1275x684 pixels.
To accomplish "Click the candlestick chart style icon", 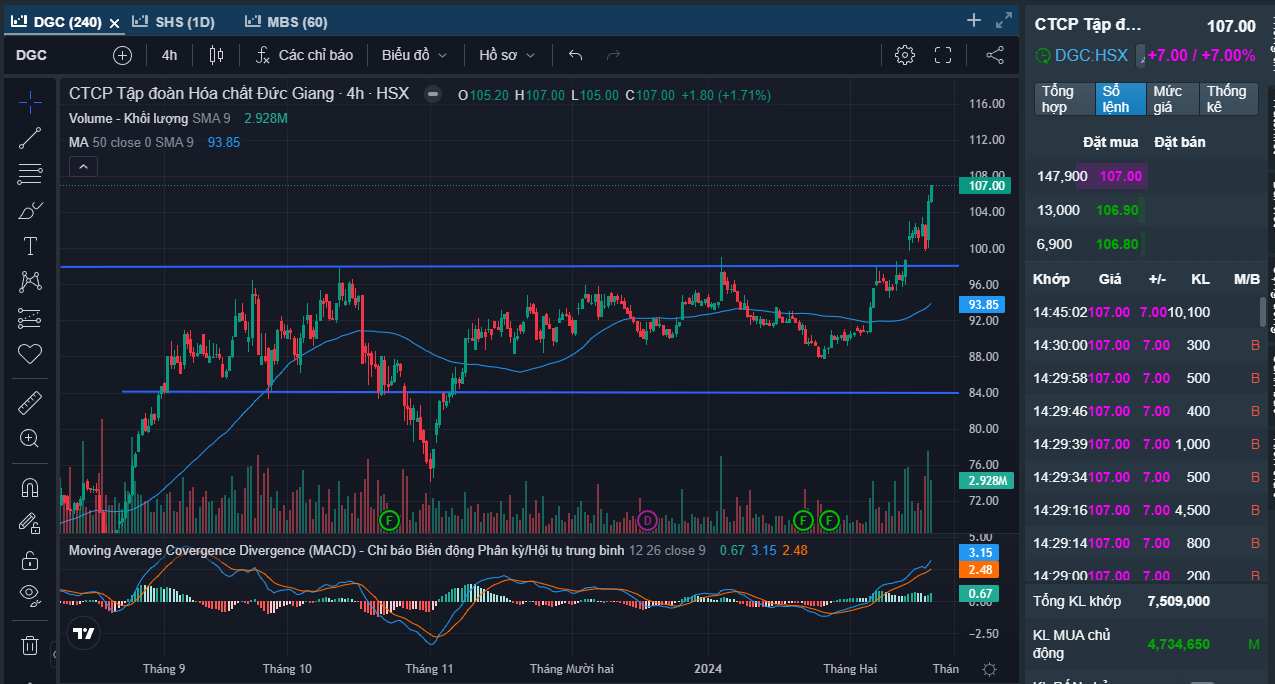I will [216, 55].
